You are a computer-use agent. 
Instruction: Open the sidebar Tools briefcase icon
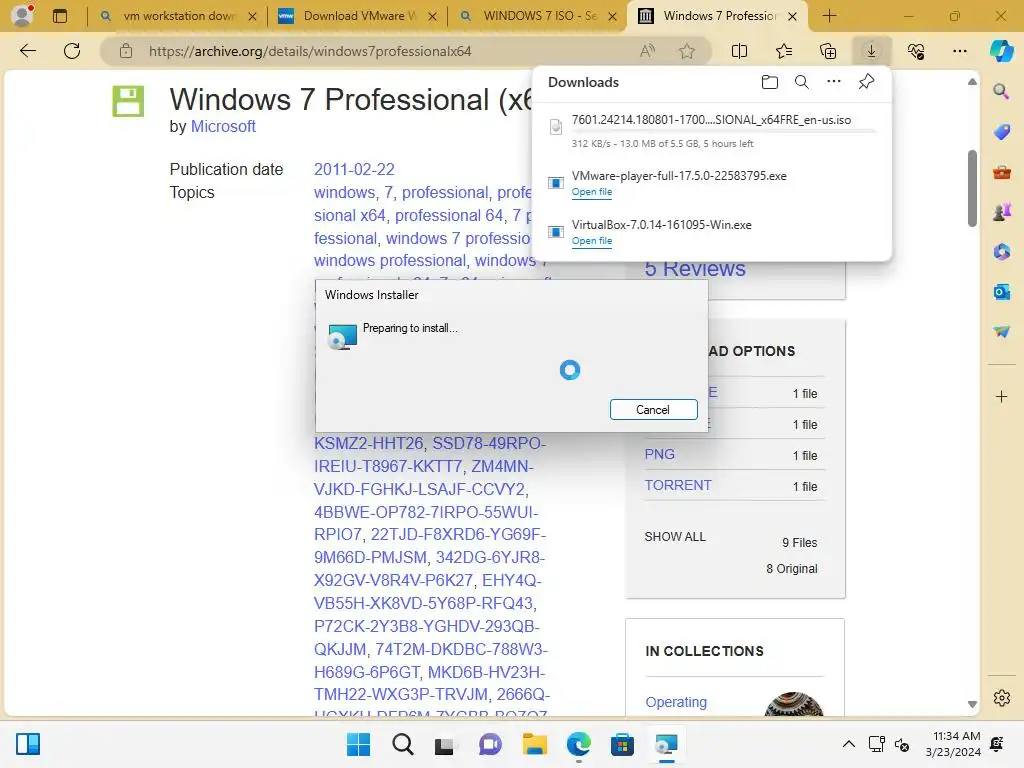[x=1001, y=172]
